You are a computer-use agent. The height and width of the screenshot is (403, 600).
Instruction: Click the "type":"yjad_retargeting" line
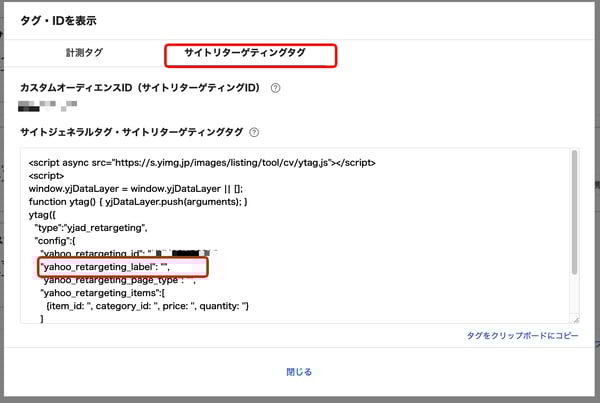point(91,228)
